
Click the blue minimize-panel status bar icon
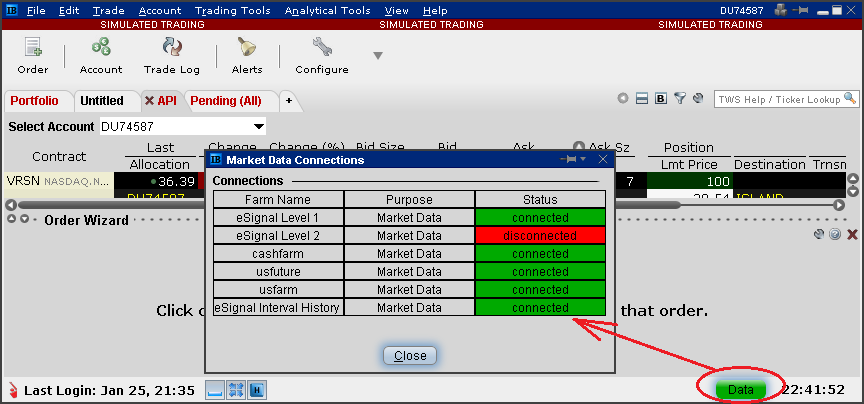click(x=214, y=390)
